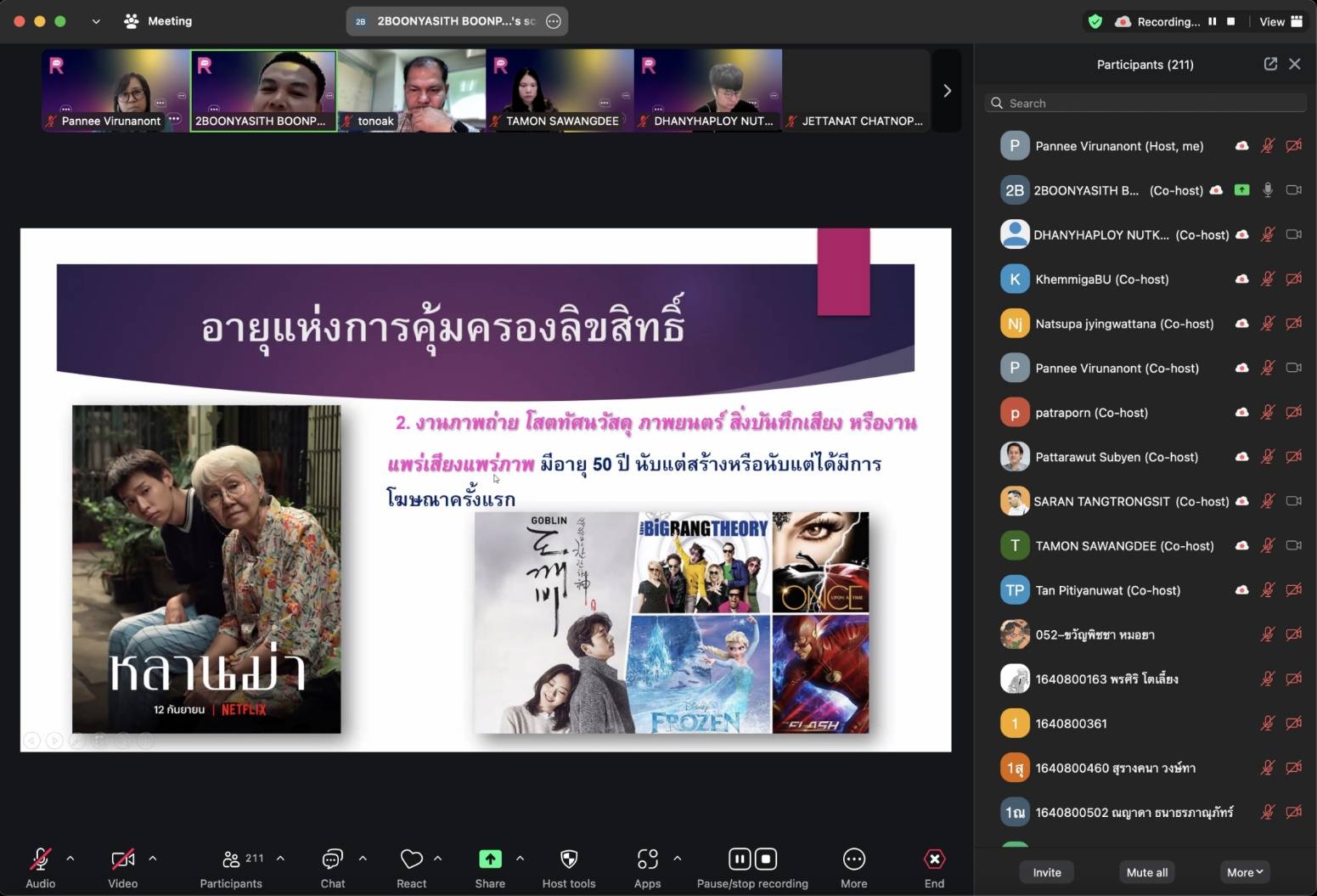This screenshot has height=896, width=1317.
Task: Click recording cloud icon for Tan Pityanuwat
Action: (1242, 589)
